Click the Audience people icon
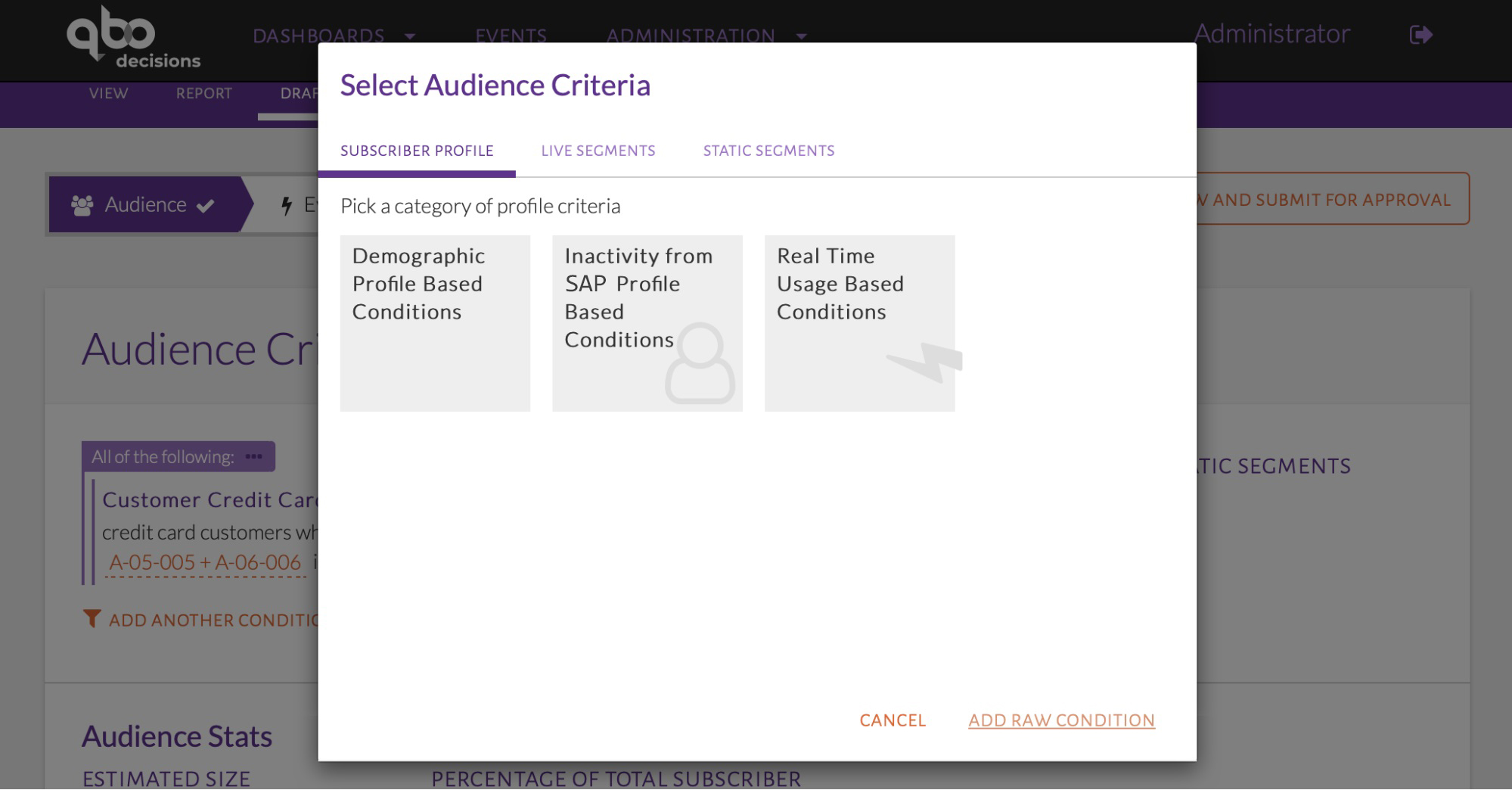Image resolution: width=1512 pixels, height=790 pixels. click(82, 205)
